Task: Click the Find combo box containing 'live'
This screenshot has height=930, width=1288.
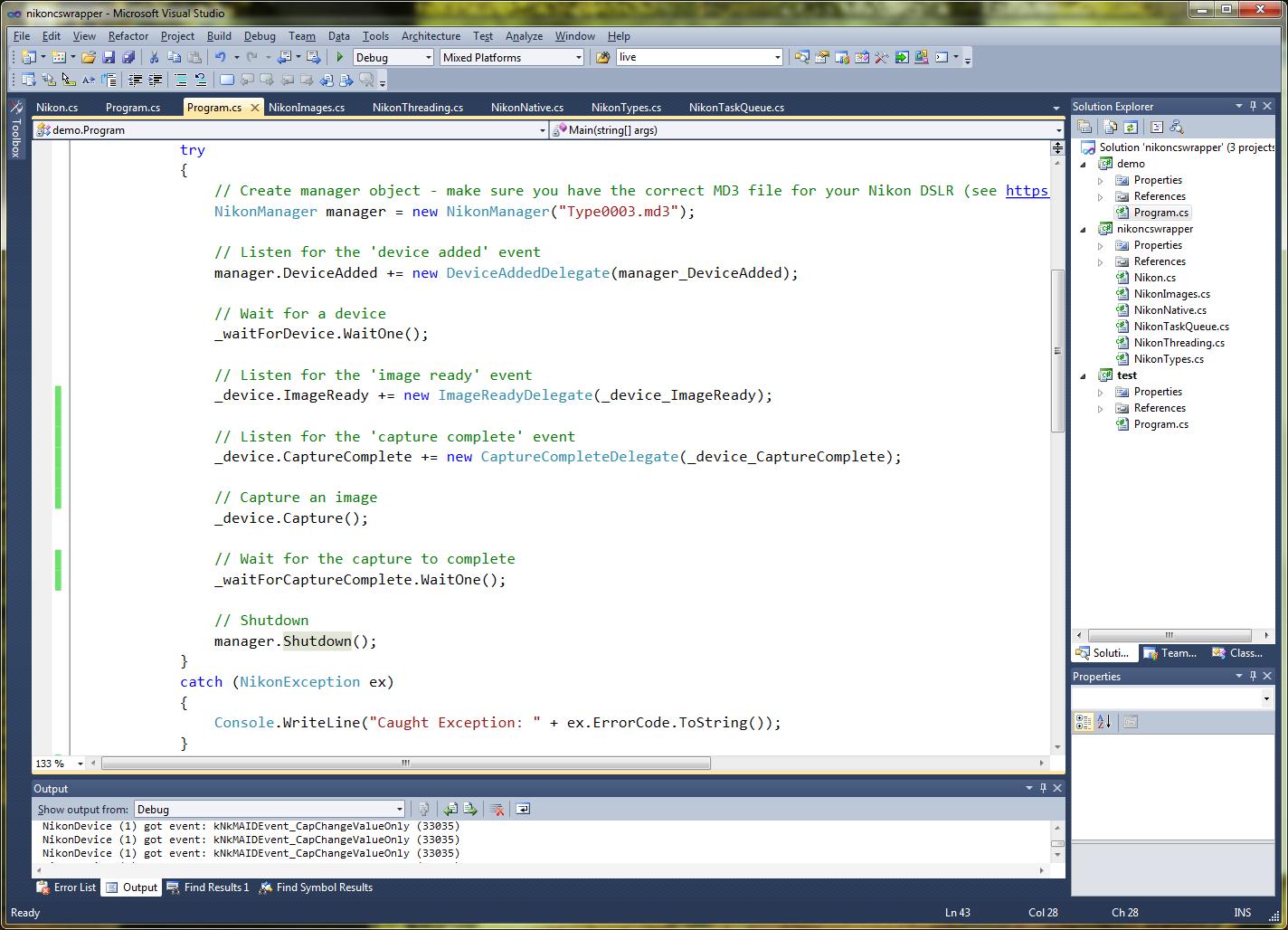Action: pyautogui.click(x=693, y=57)
